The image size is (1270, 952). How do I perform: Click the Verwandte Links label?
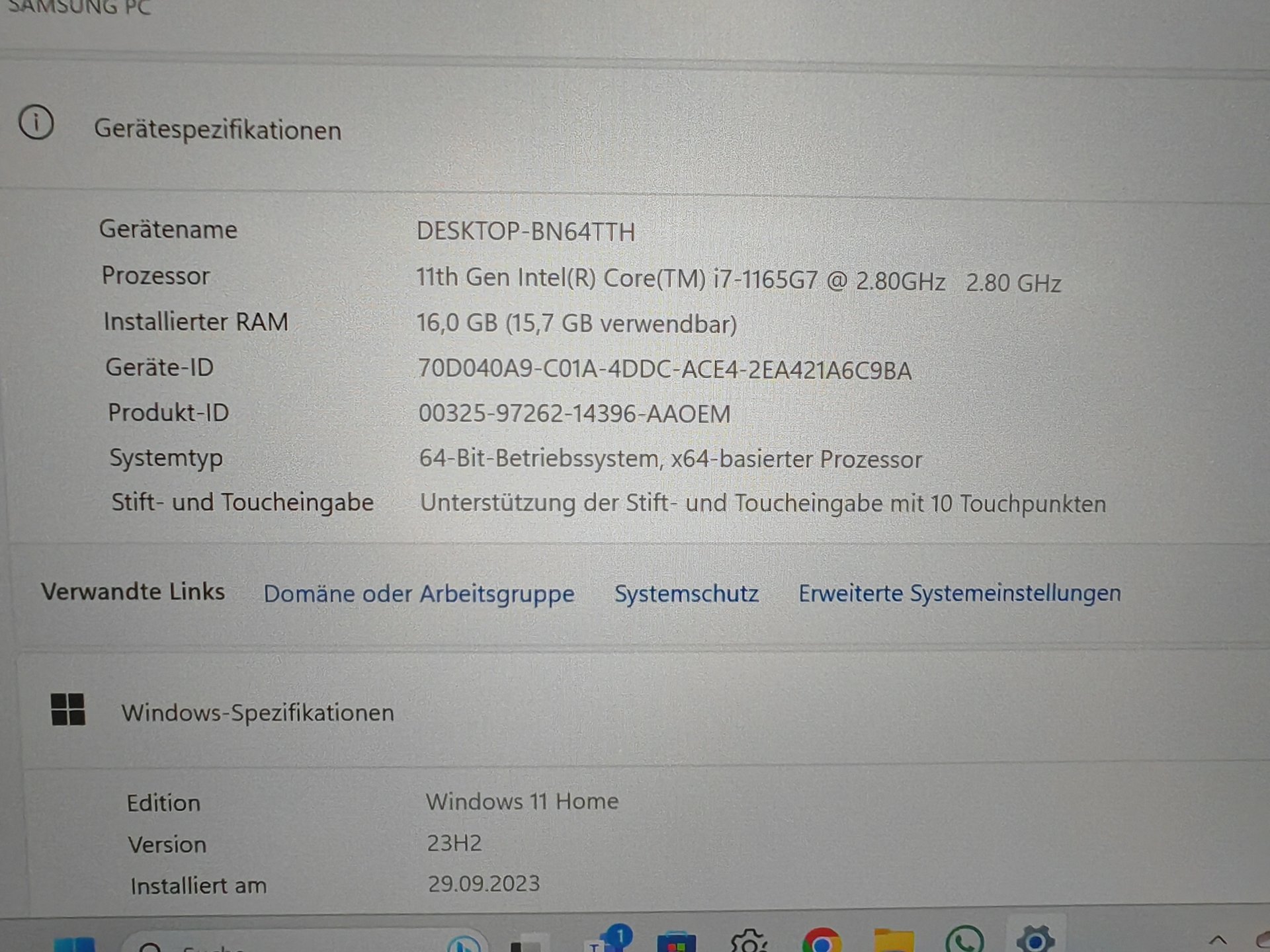tap(133, 591)
